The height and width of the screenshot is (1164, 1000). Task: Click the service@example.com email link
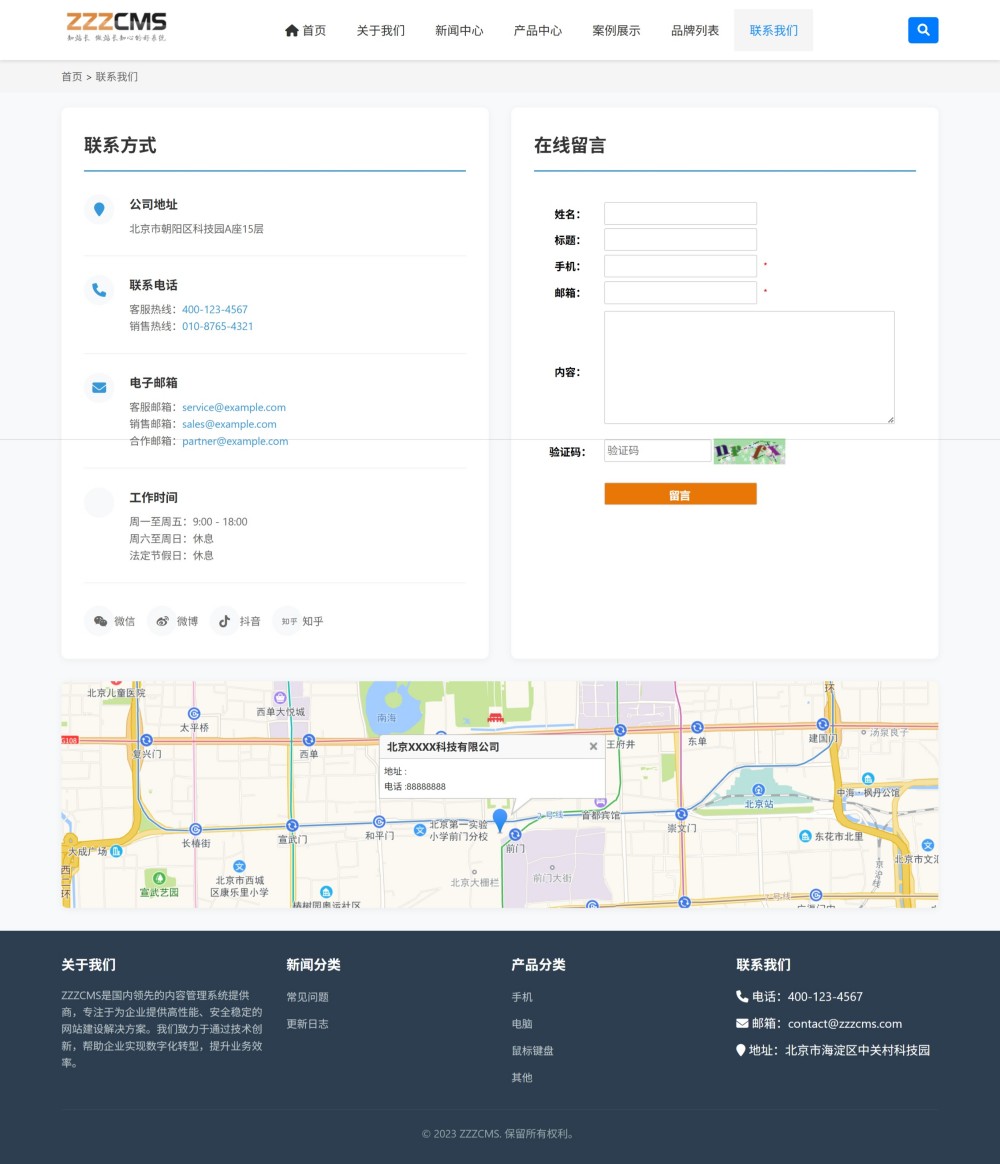click(234, 407)
